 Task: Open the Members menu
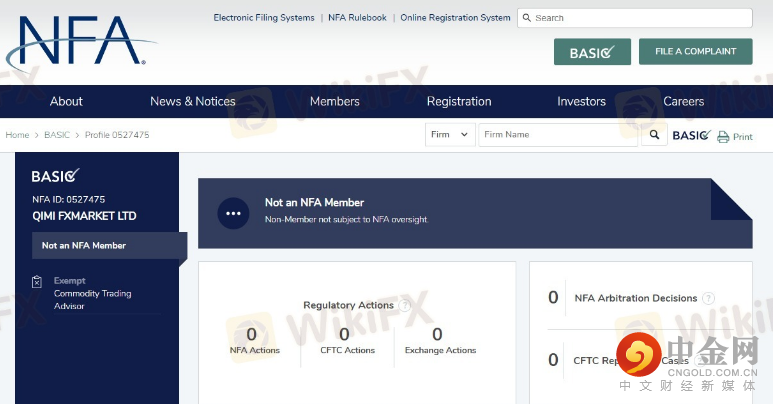point(335,101)
